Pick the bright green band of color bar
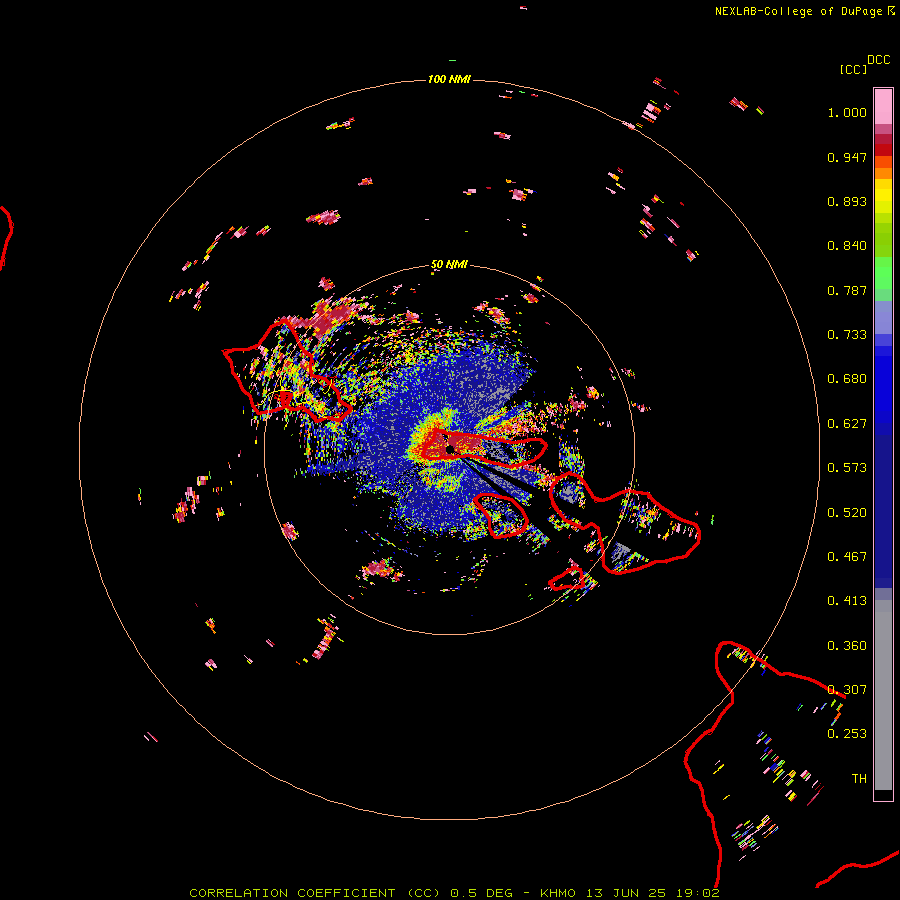This screenshot has height=900, width=900. point(883,273)
